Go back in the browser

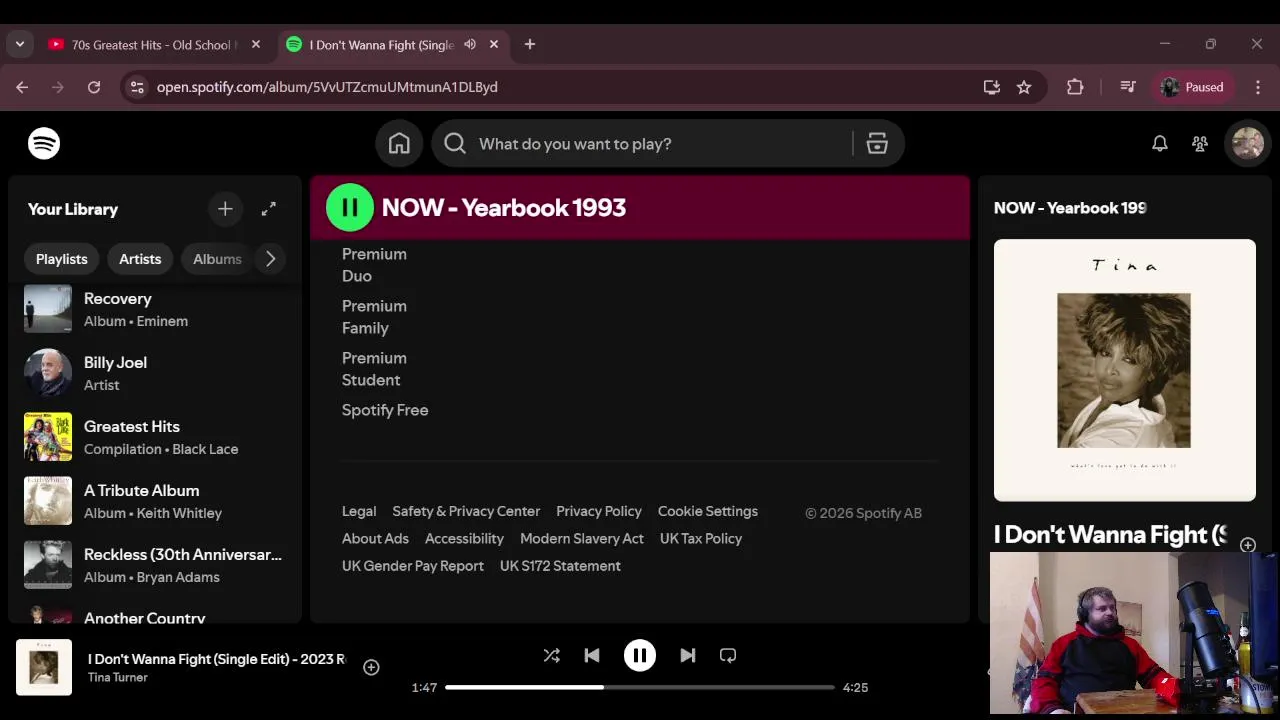22,87
